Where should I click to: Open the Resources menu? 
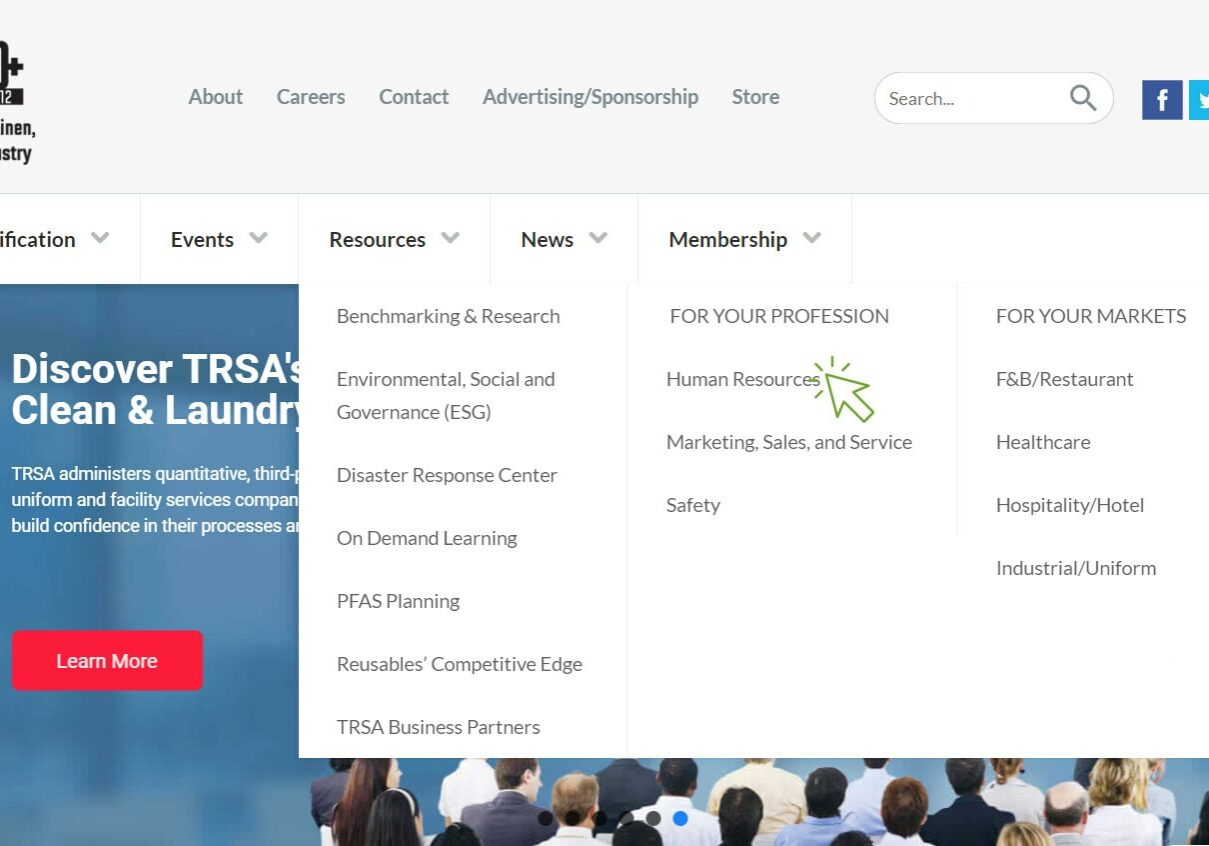377,239
